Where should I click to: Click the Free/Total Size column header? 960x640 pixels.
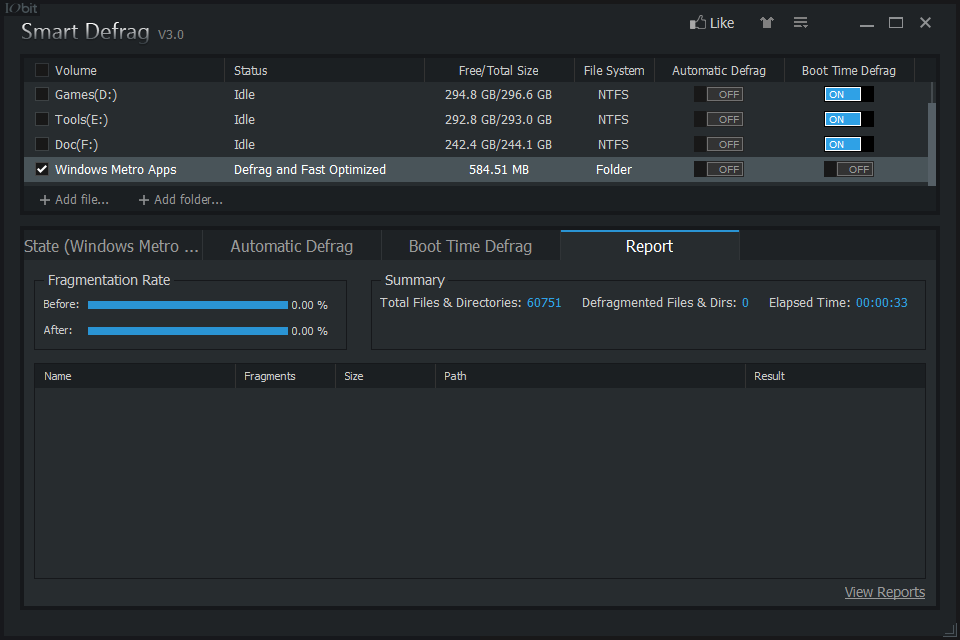[x=498, y=70]
